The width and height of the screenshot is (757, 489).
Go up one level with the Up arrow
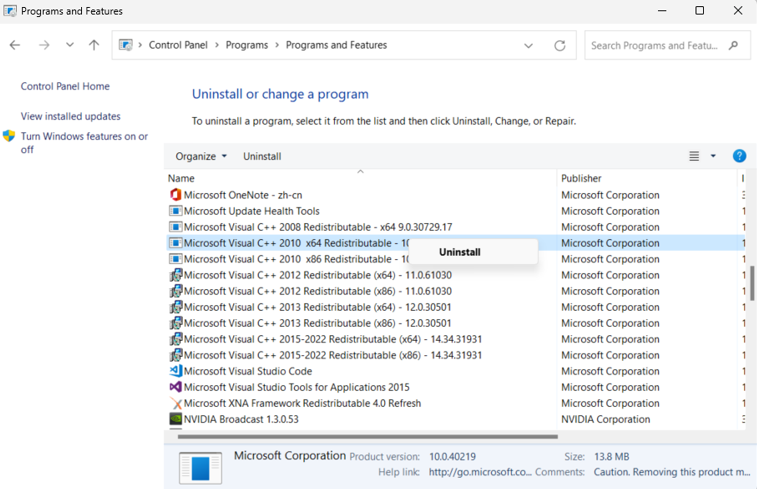point(94,45)
